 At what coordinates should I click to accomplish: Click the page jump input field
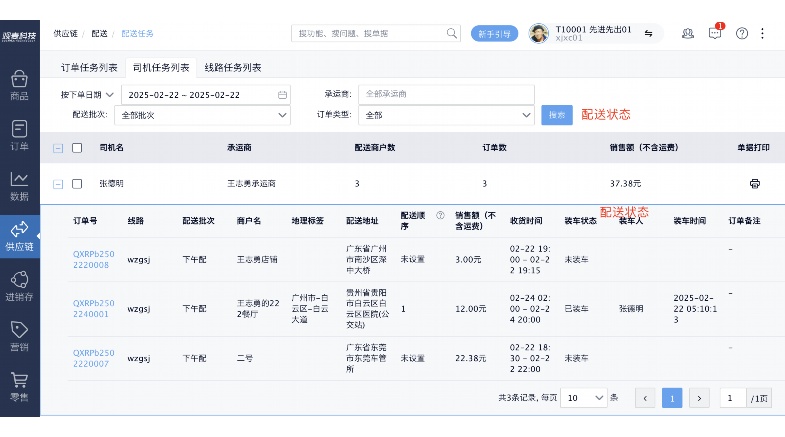733,398
